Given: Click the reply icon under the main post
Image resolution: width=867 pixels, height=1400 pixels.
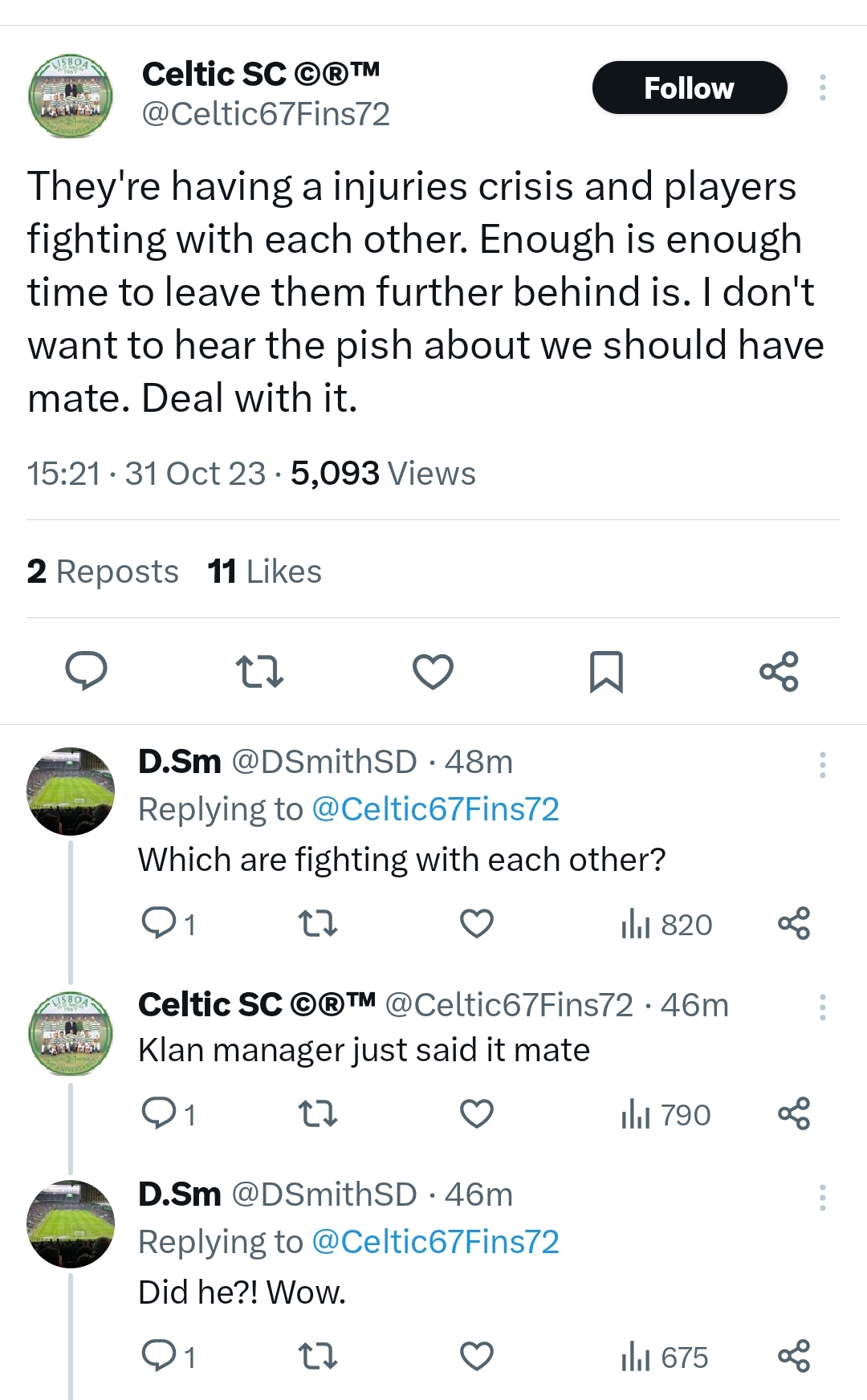Looking at the screenshot, I should pos(86,671).
